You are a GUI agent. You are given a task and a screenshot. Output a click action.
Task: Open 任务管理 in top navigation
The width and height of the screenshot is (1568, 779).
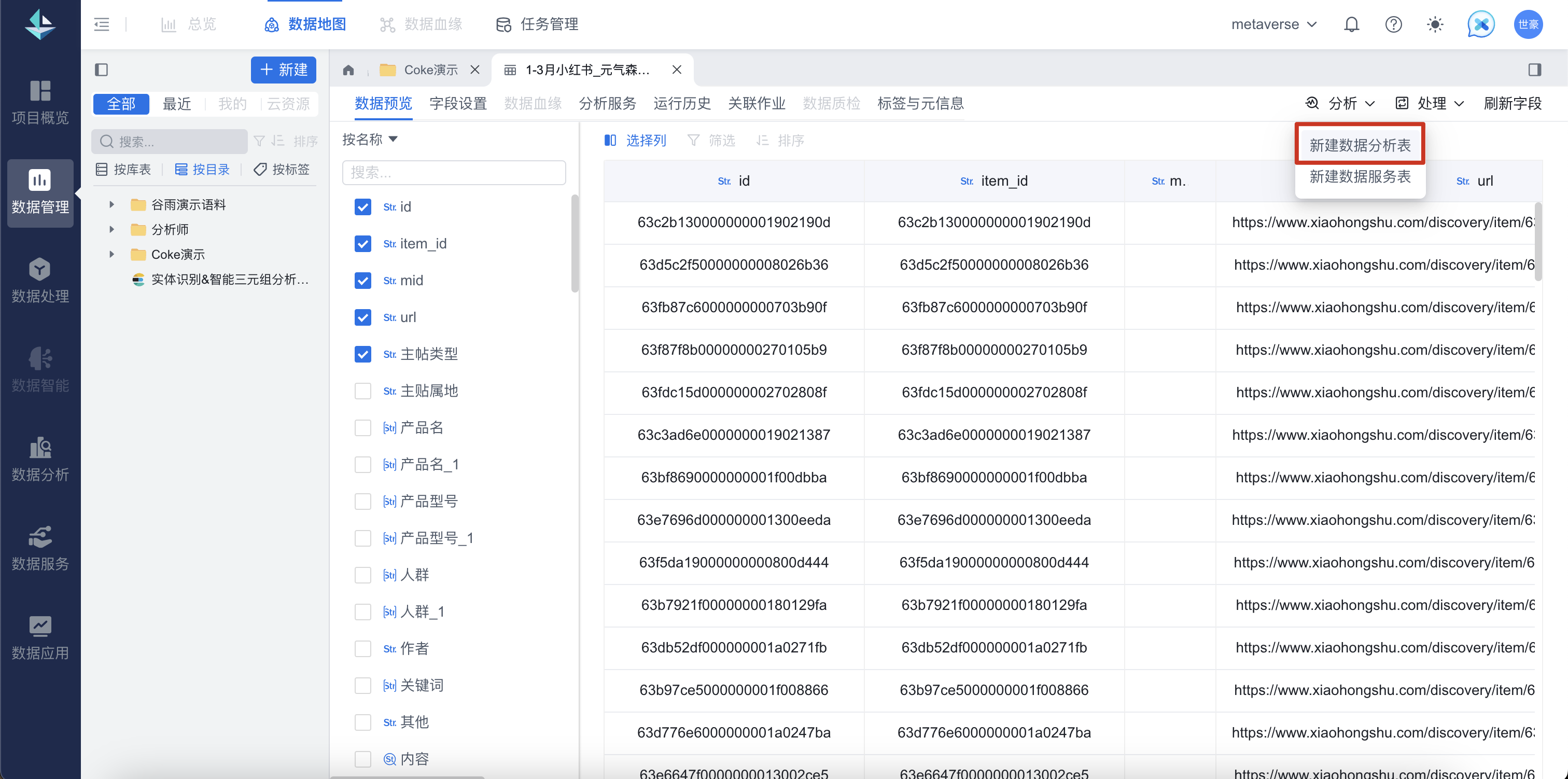pos(538,24)
